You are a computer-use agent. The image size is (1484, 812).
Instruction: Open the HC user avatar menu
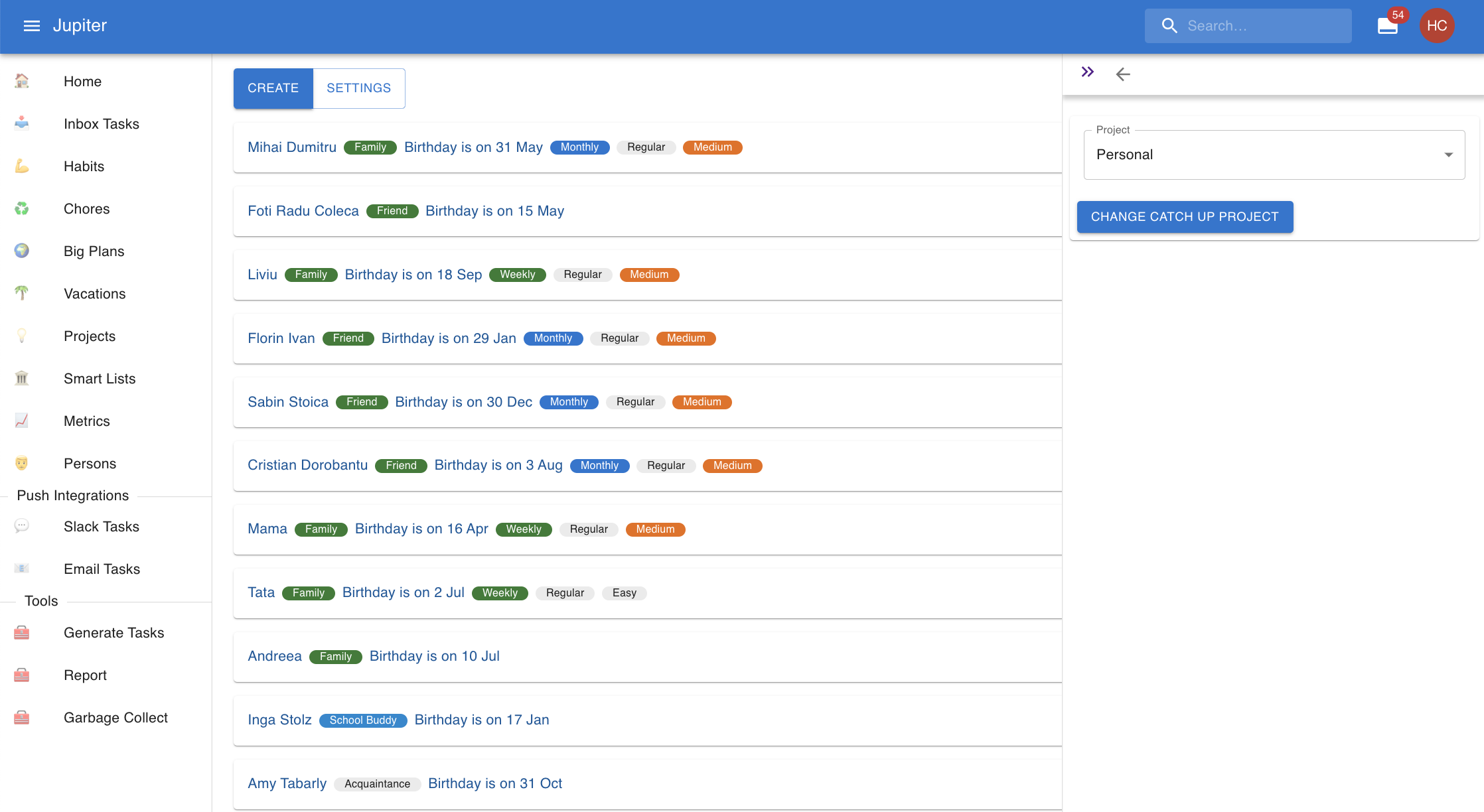click(1437, 26)
